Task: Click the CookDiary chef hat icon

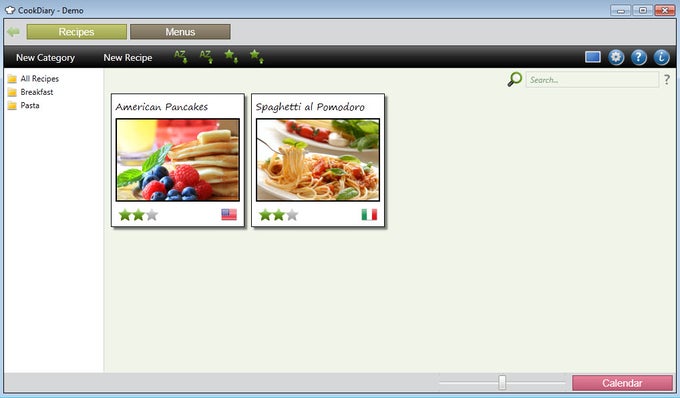Action: tap(10, 10)
